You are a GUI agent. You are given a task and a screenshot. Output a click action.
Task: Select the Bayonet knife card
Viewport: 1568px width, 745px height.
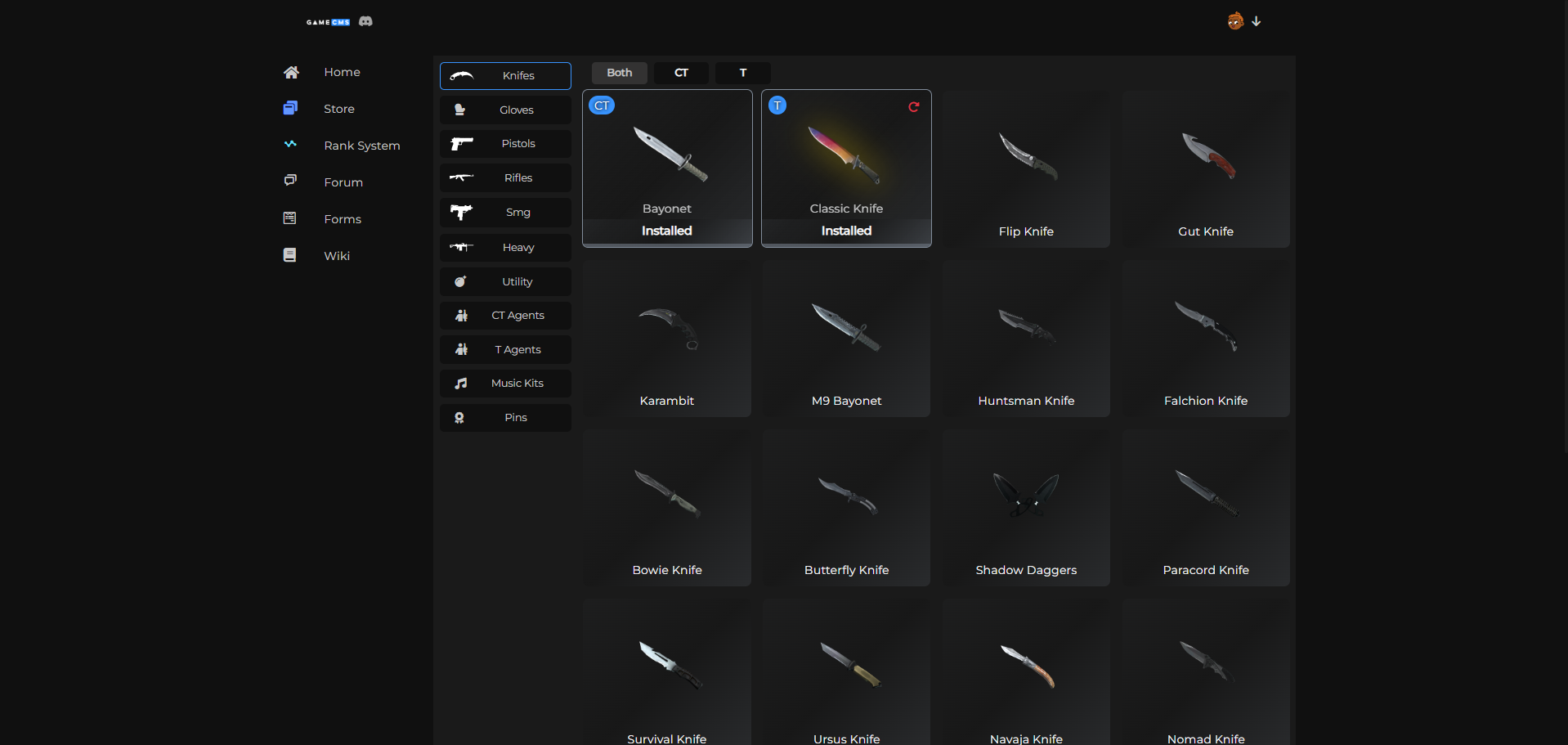coord(667,168)
